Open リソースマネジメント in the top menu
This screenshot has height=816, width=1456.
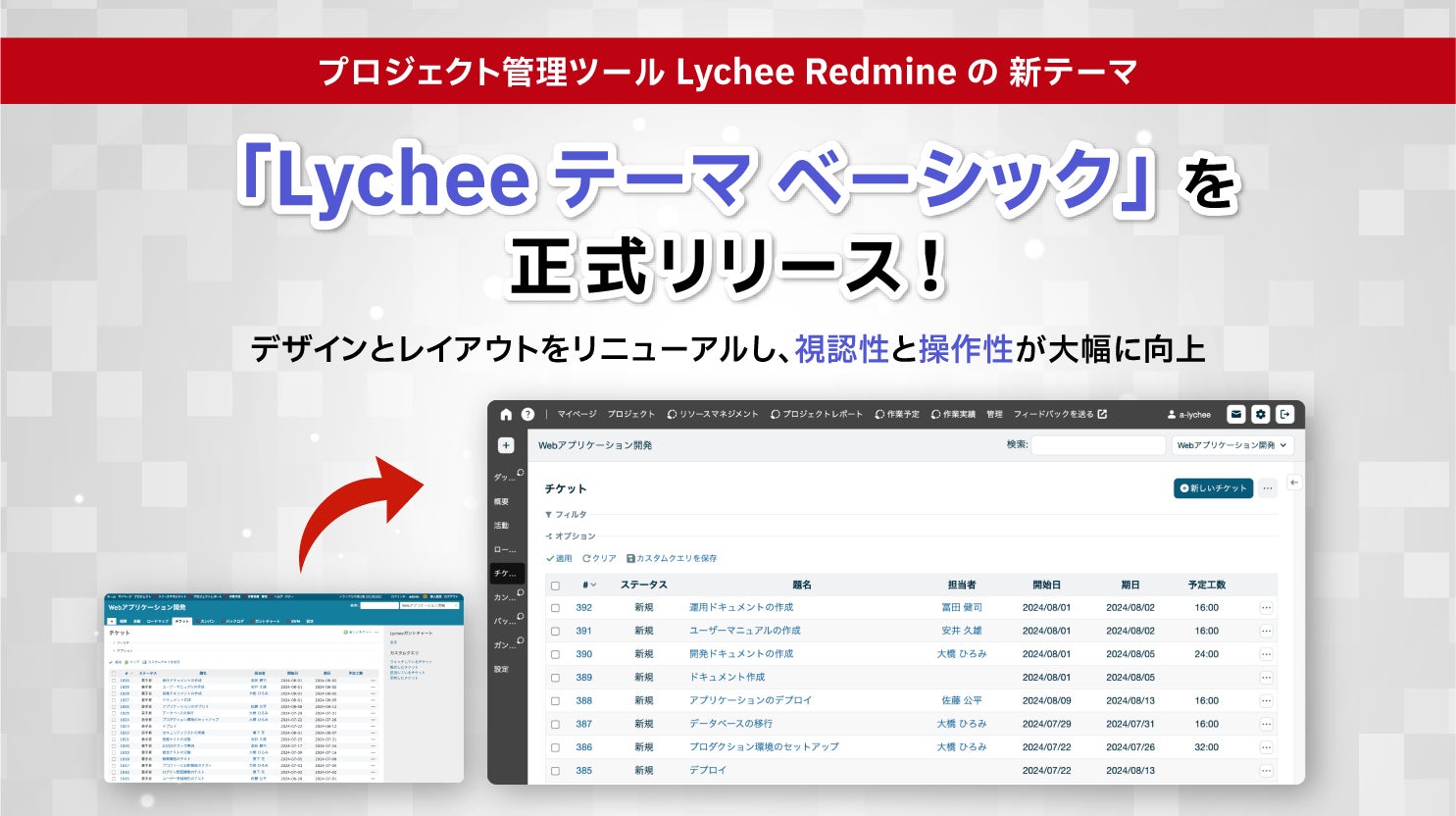[x=713, y=414]
